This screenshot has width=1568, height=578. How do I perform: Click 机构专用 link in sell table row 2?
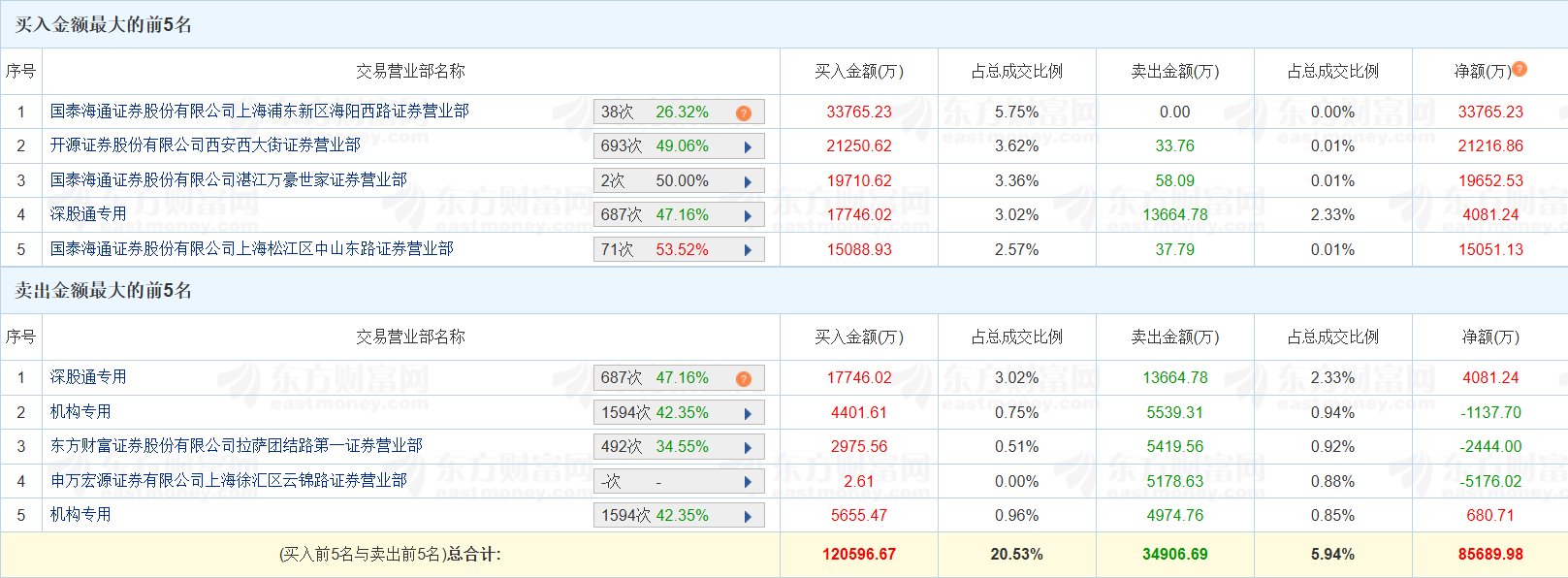80,412
